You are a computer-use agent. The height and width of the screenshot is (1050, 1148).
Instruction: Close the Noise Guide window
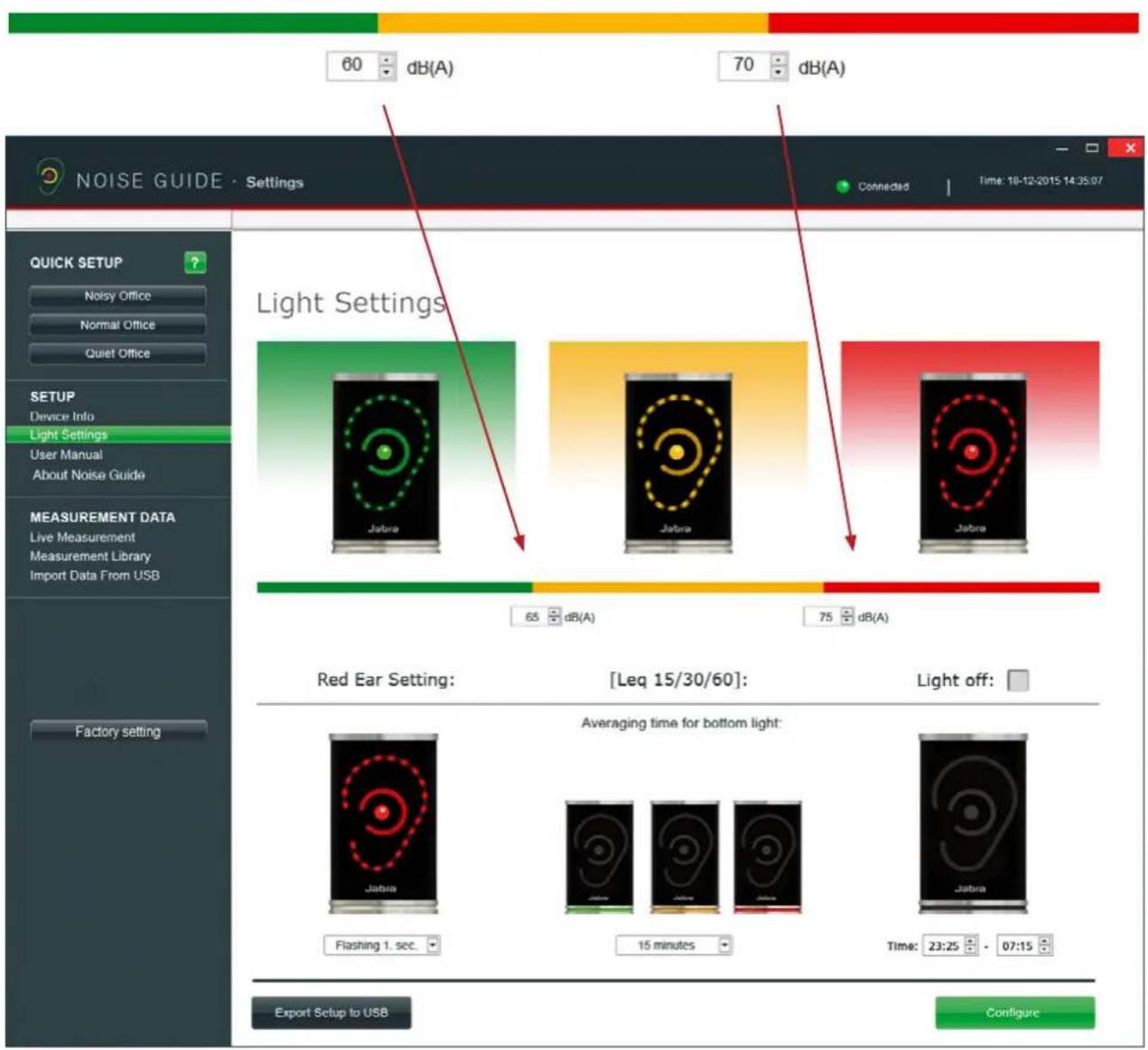click(x=1127, y=148)
